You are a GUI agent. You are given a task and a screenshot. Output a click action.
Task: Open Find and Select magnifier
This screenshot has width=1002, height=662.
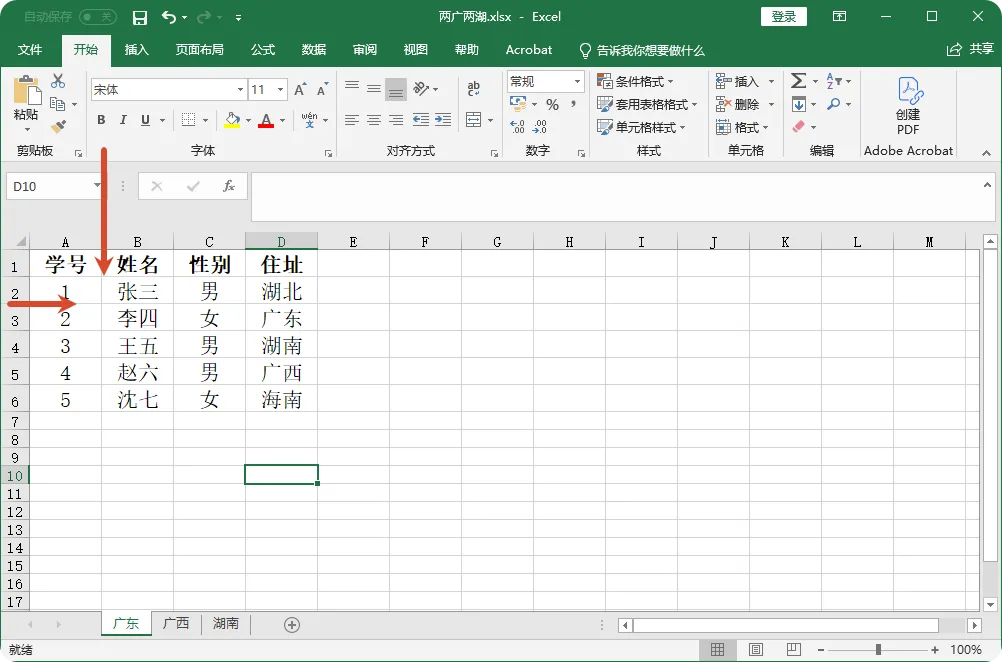tap(834, 104)
